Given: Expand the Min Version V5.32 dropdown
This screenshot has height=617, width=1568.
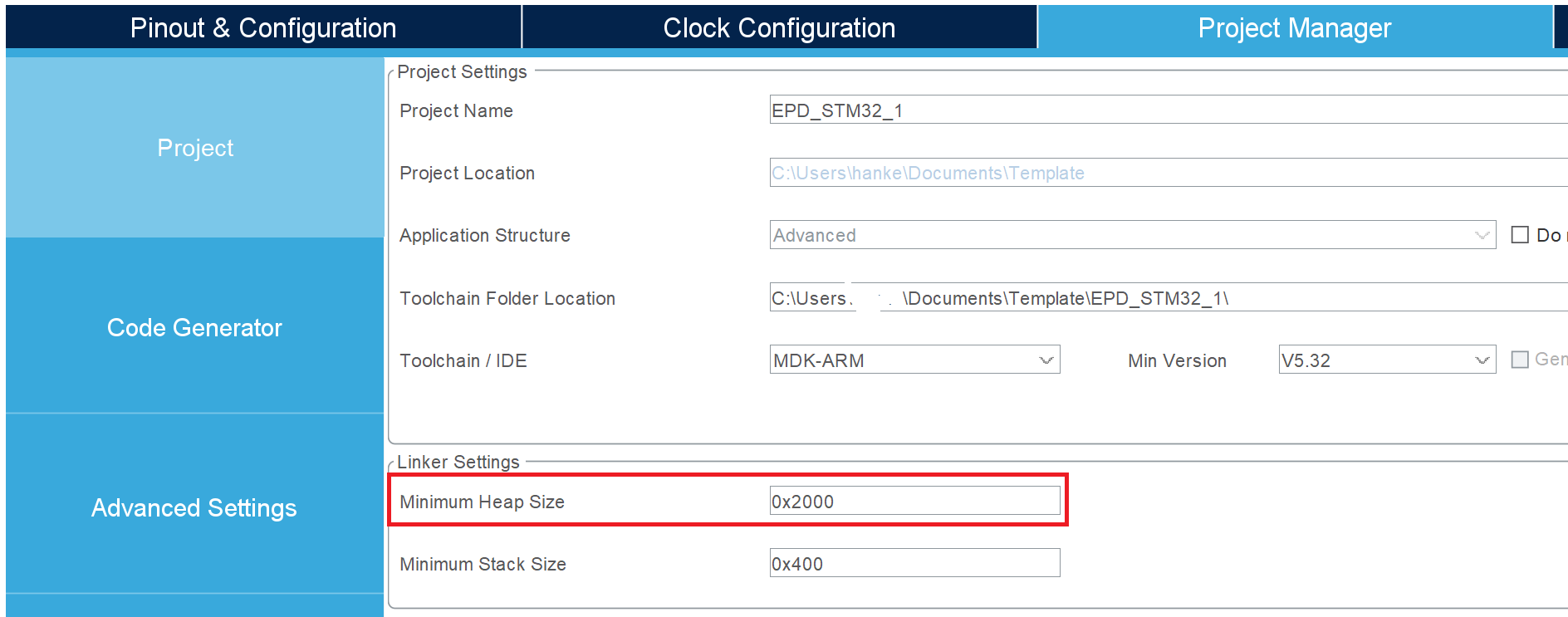Looking at the screenshot, I should pyautogui.click(x=1387, y=360).
